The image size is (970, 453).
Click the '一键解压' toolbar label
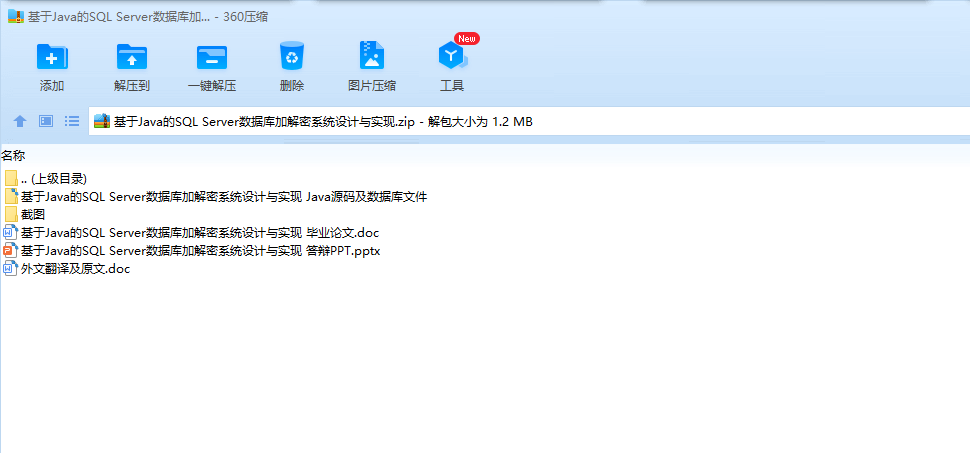(x=212, y=86)
